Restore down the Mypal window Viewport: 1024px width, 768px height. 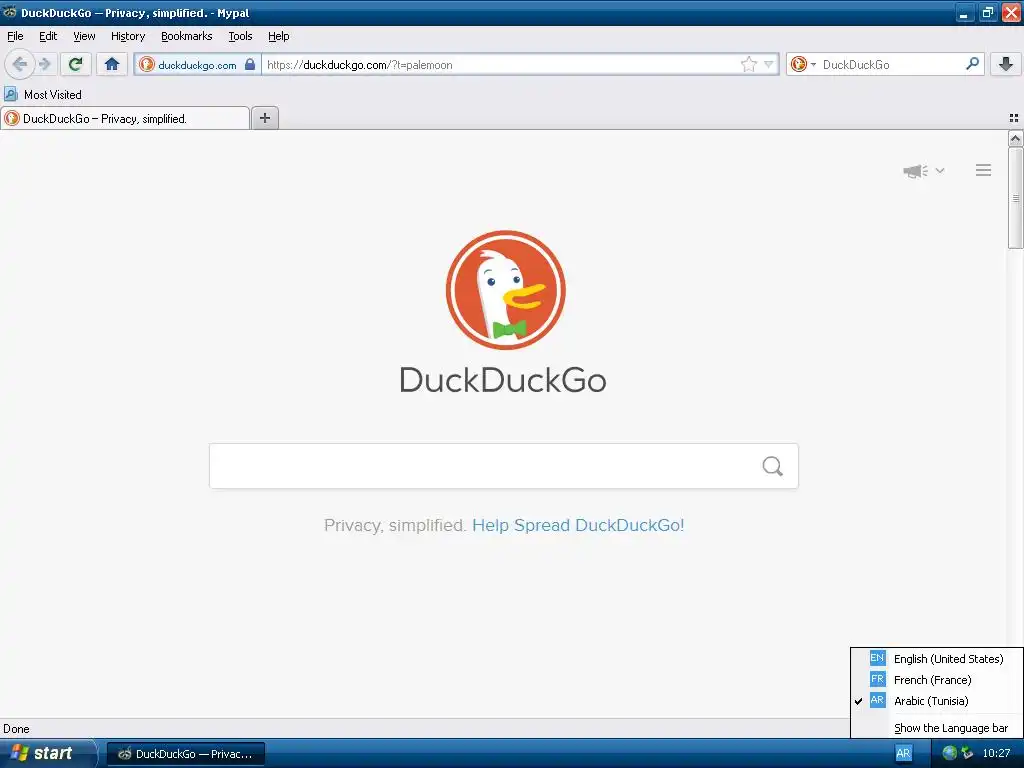click(x=987, y=12)
